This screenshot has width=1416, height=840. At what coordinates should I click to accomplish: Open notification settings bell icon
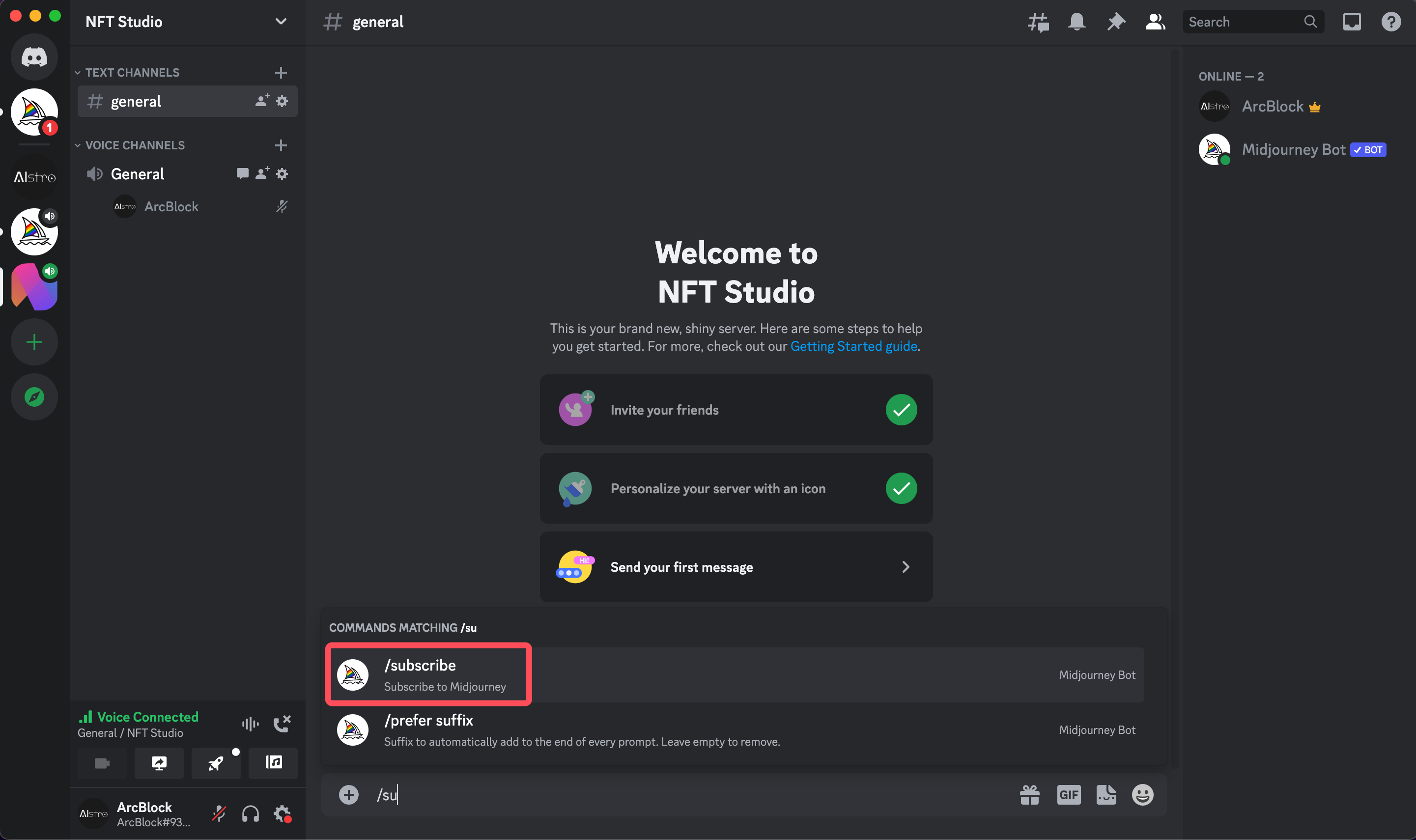click(1076, 22)
